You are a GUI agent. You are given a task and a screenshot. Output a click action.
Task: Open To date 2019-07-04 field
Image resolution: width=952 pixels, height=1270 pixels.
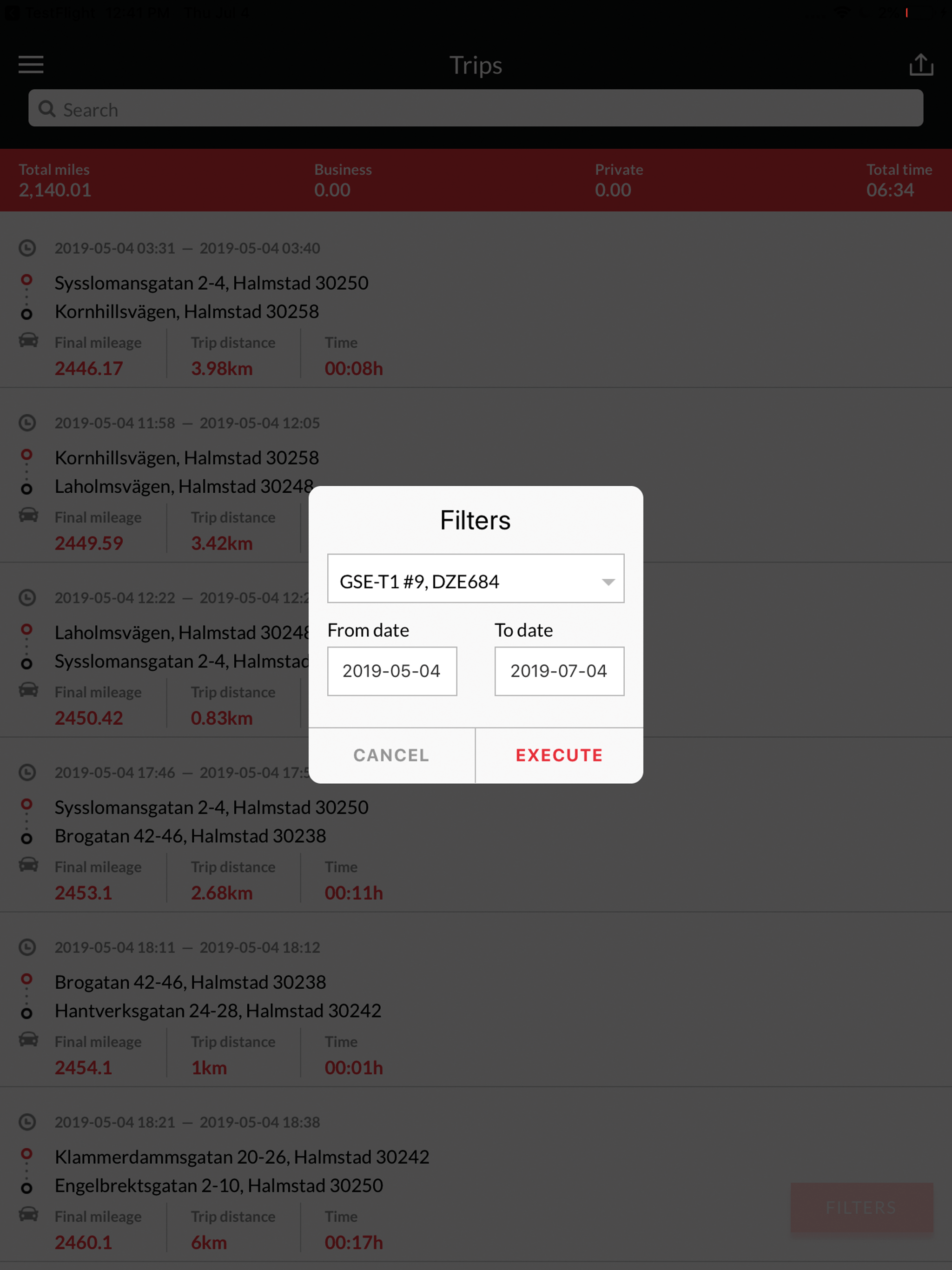[x=559, y=671]
